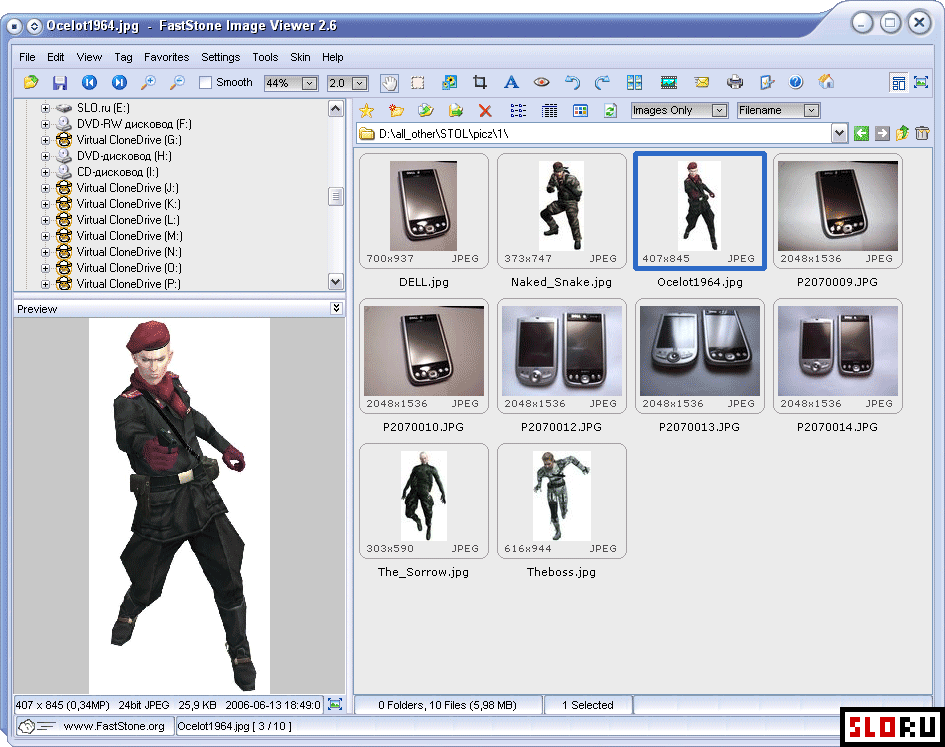The width and height of the screenshot is (945, 747).
Task: Zoom in with the magnifier plus icon
Action: point(148,82)
